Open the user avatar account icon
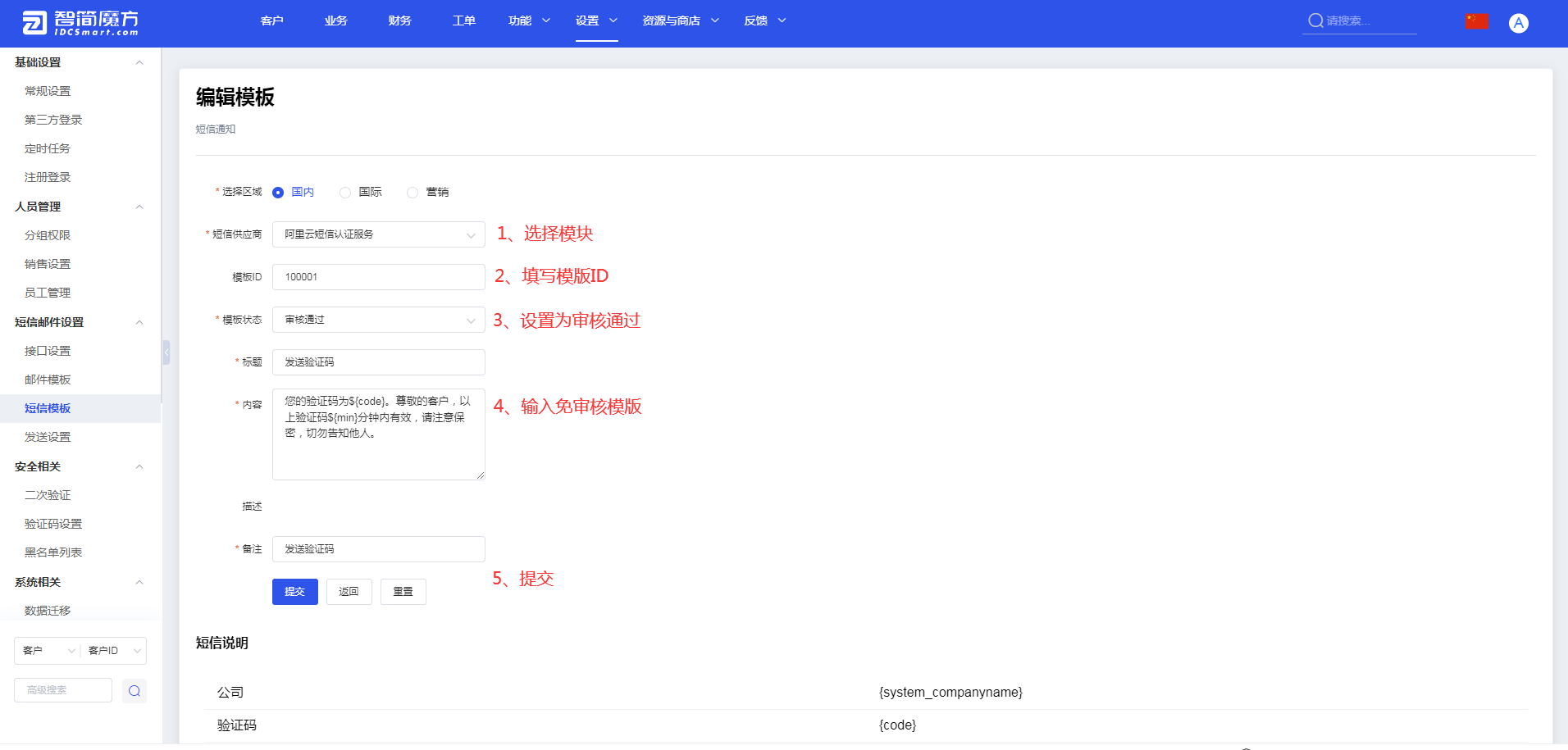Screen dimensions: 1568x750 [1518, 23]
